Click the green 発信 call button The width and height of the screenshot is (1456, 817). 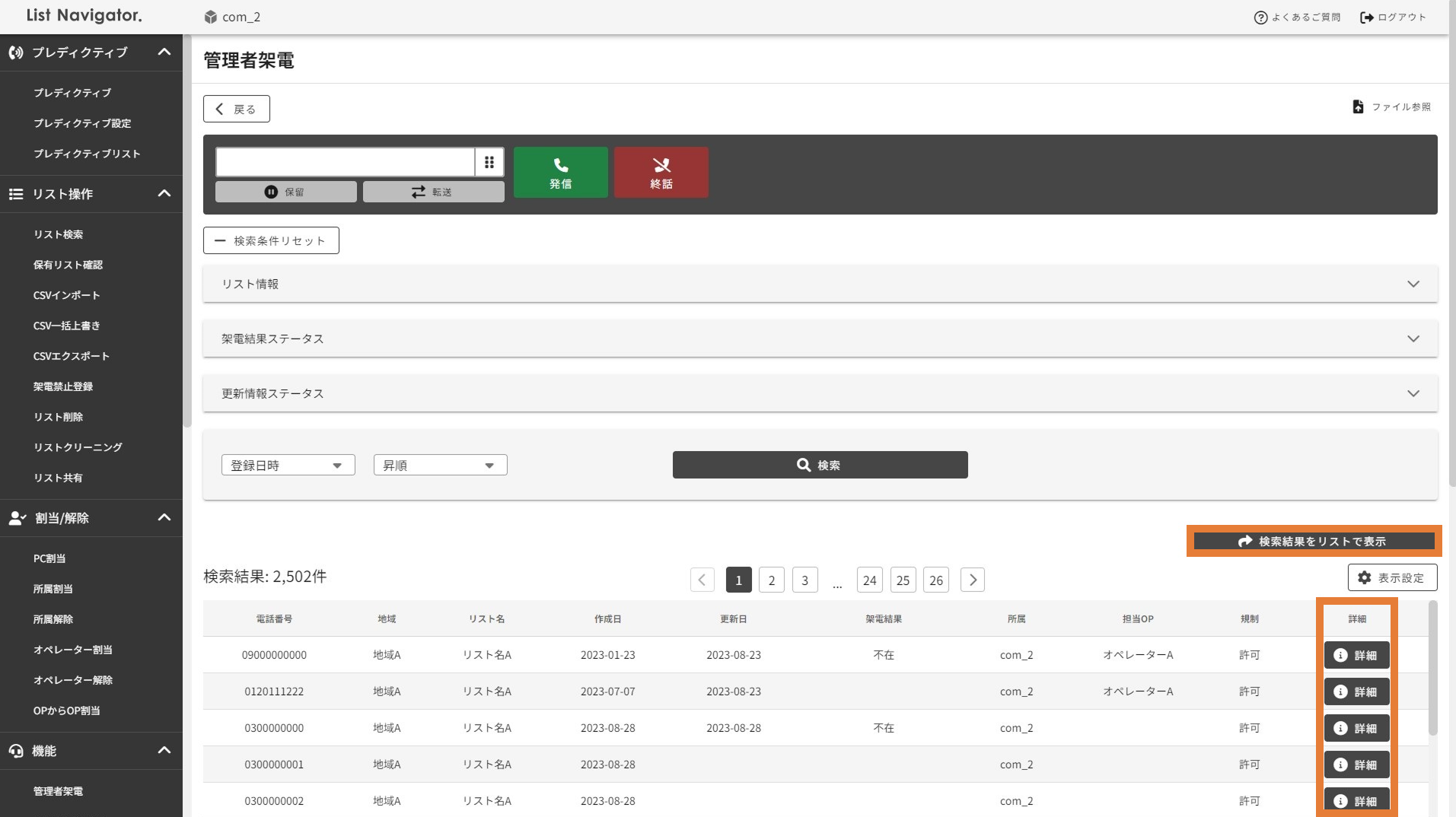click(x=560, y=173)
